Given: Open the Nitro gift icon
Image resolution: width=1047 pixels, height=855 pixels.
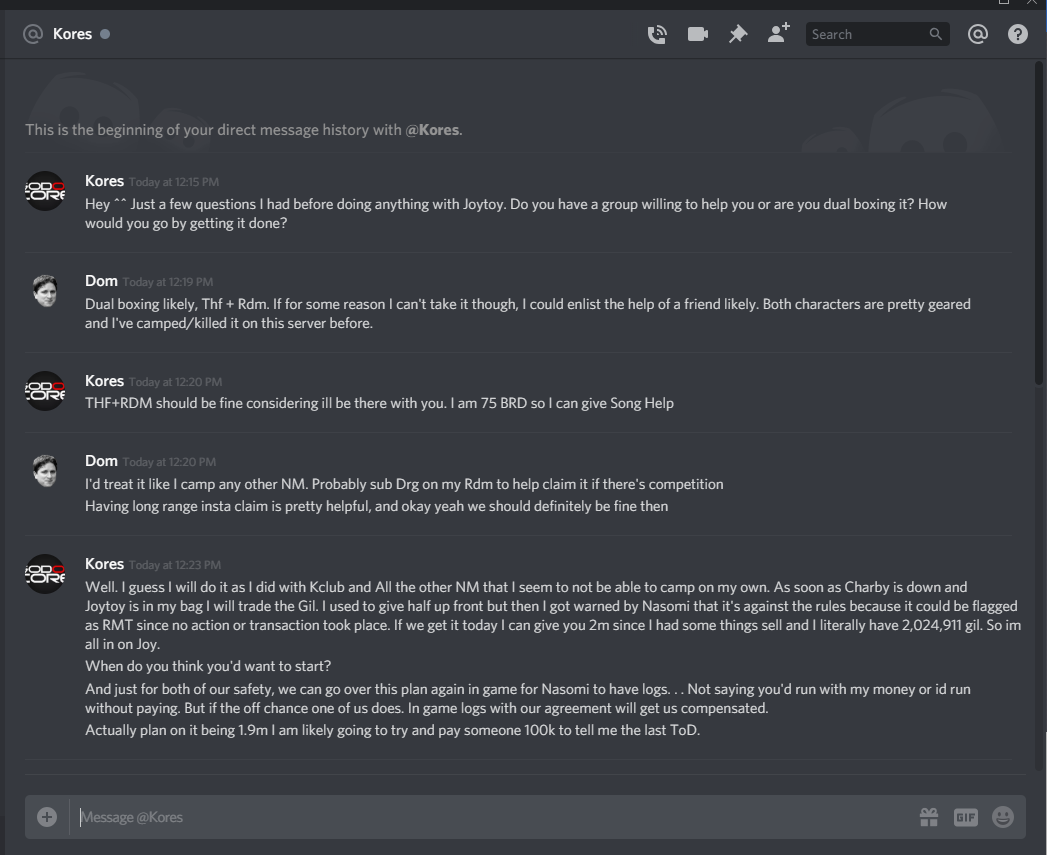Looking at the screenshot, I should pyautogui.click(x=929, y=817).
